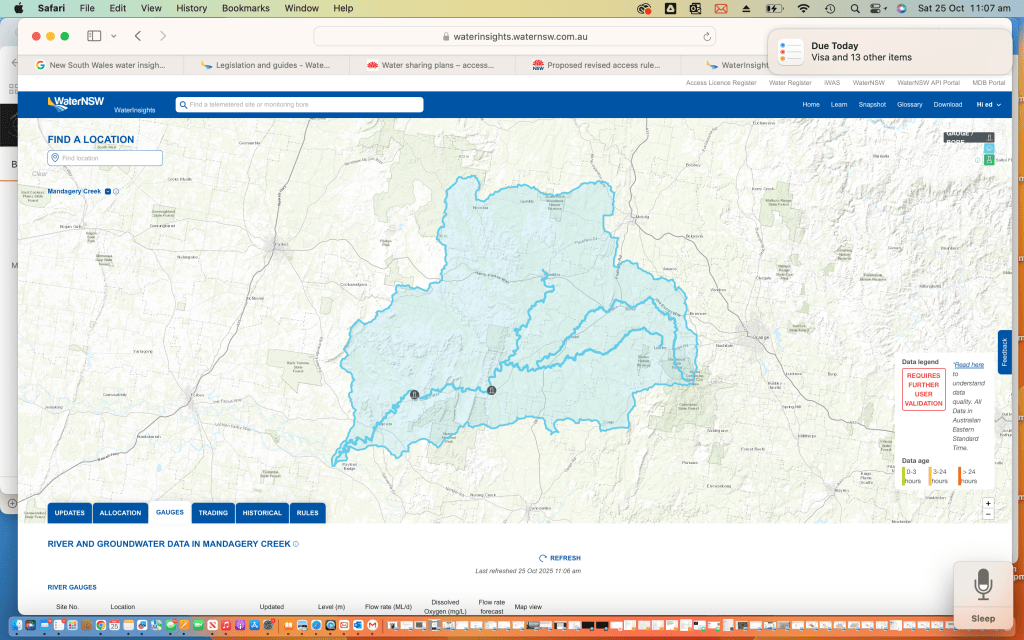Expand Safari tab group chevron
Viewport: 1024px width, 640px height.
pos(114,36)
